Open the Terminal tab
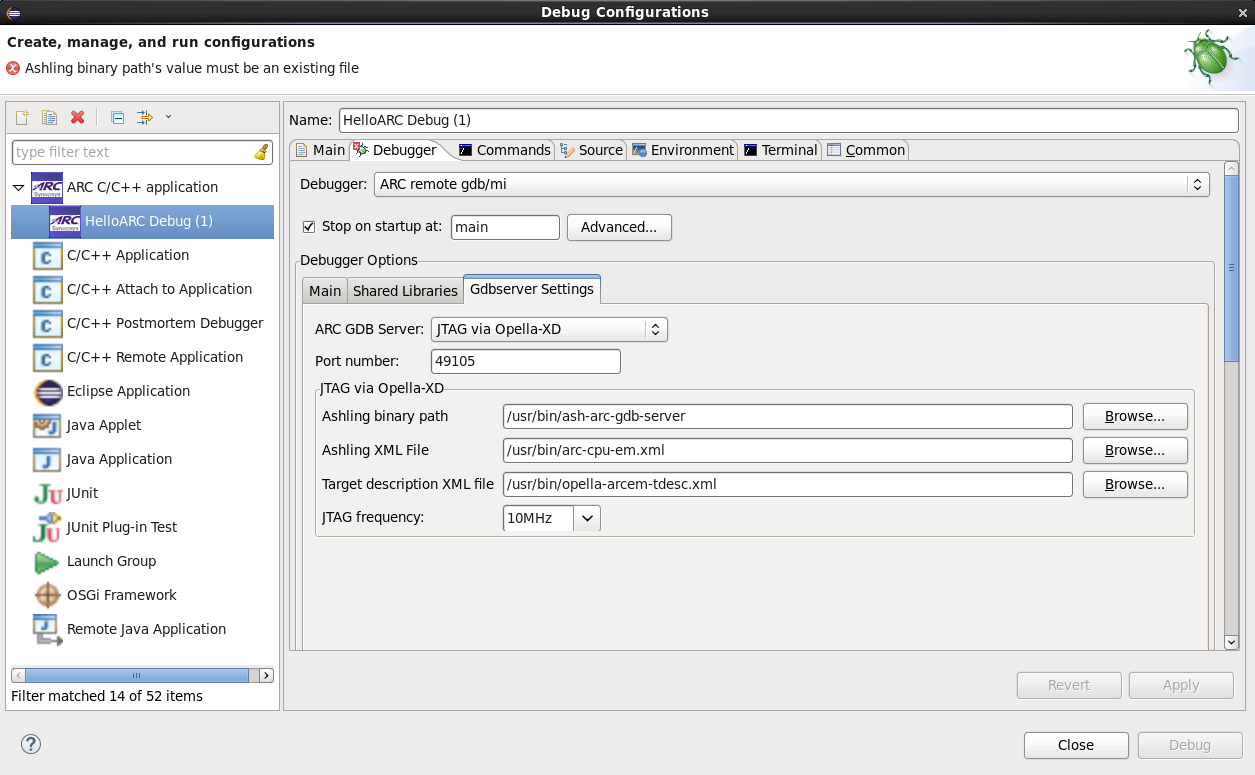Image resolution: width=1255 pixels, height=775 pixels. pos(780,150)
